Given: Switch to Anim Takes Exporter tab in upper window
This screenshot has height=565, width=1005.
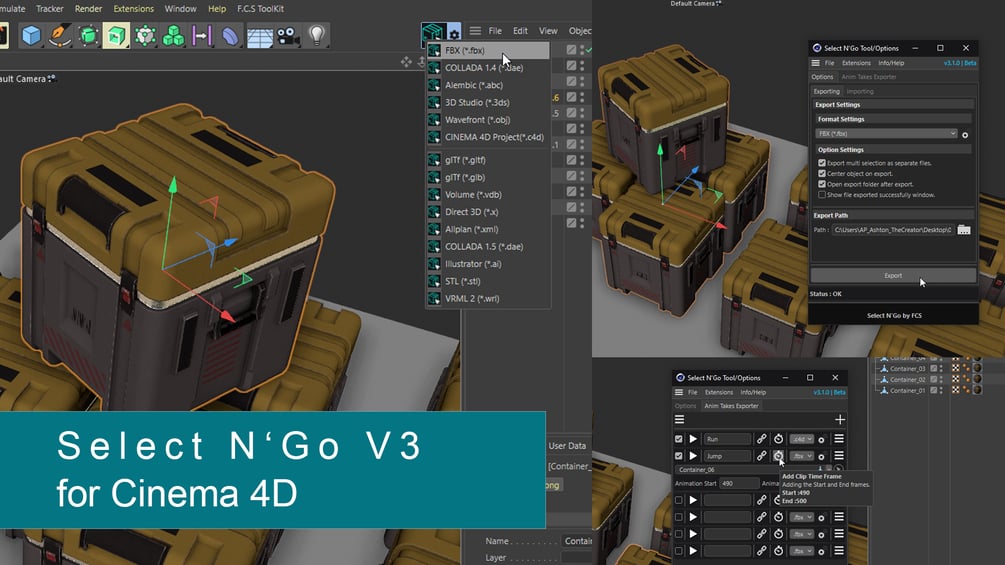Looking at the screenshot, I should (868, 77).
